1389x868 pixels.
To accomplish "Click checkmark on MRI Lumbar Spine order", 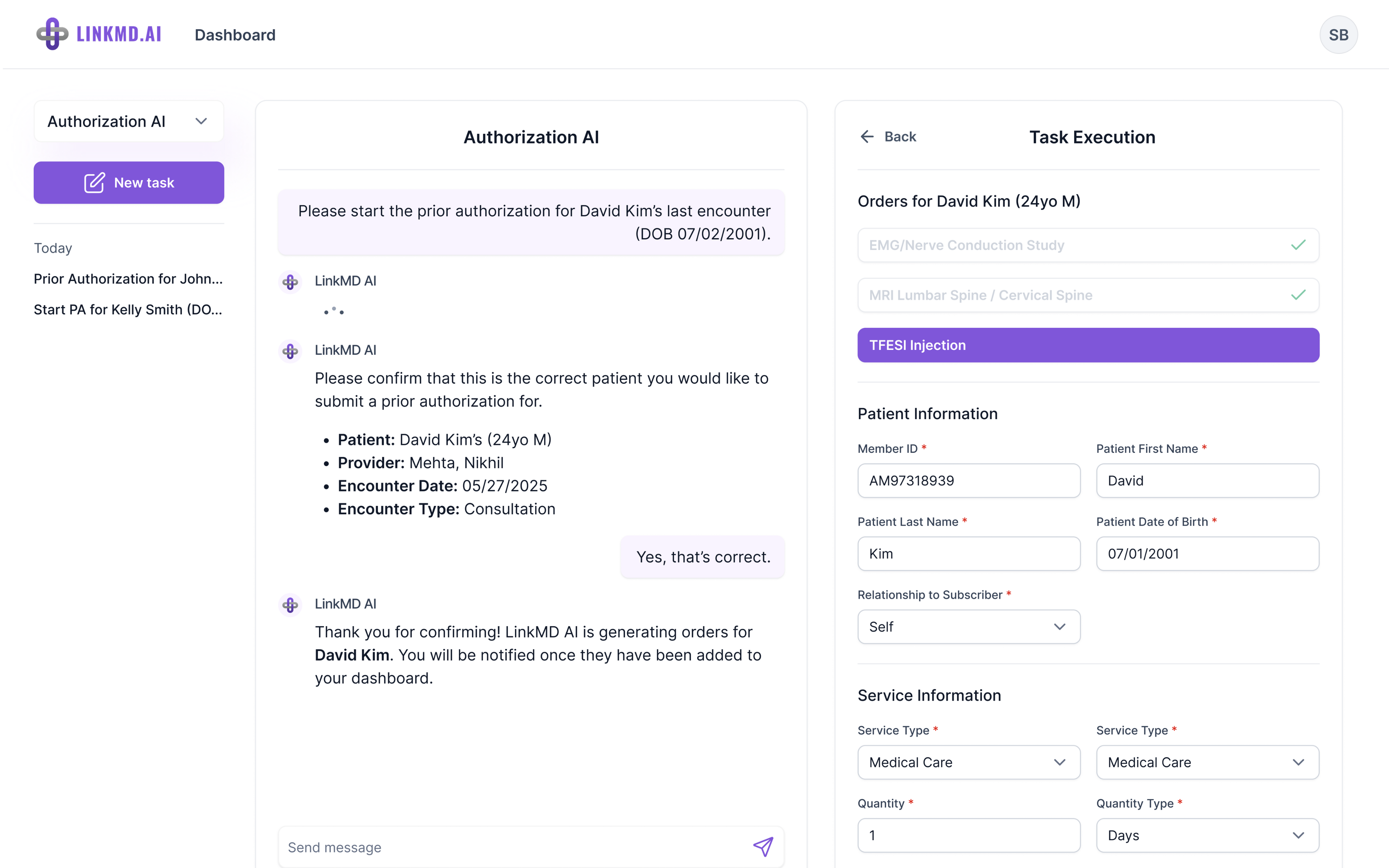I will pos(1298,295).
